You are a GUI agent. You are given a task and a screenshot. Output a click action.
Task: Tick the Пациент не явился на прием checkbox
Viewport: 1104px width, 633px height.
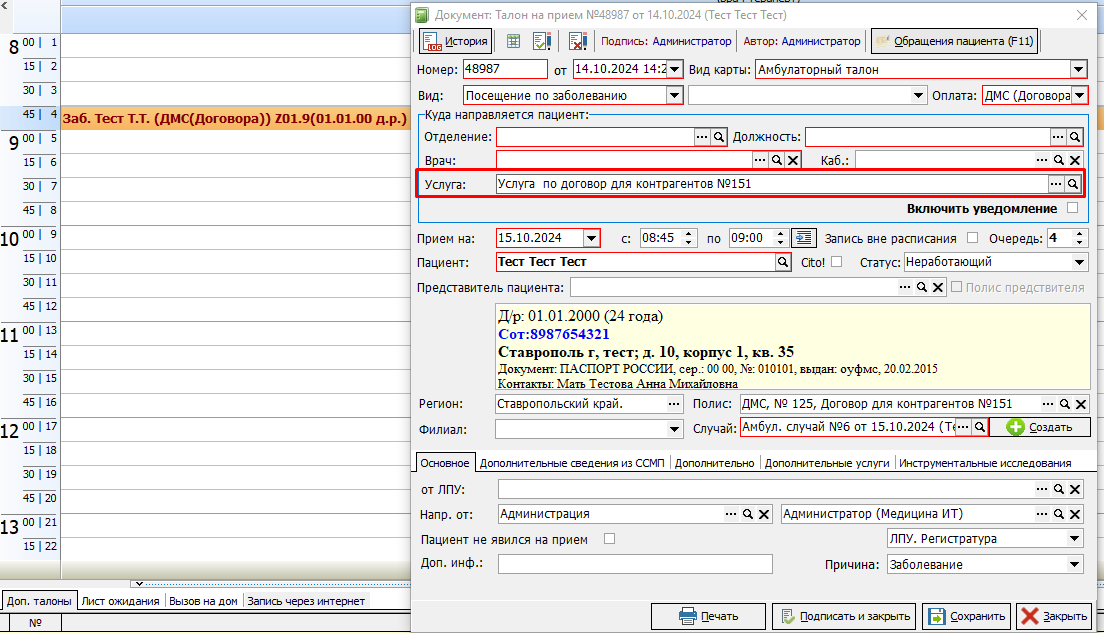[x=609, y=539]
